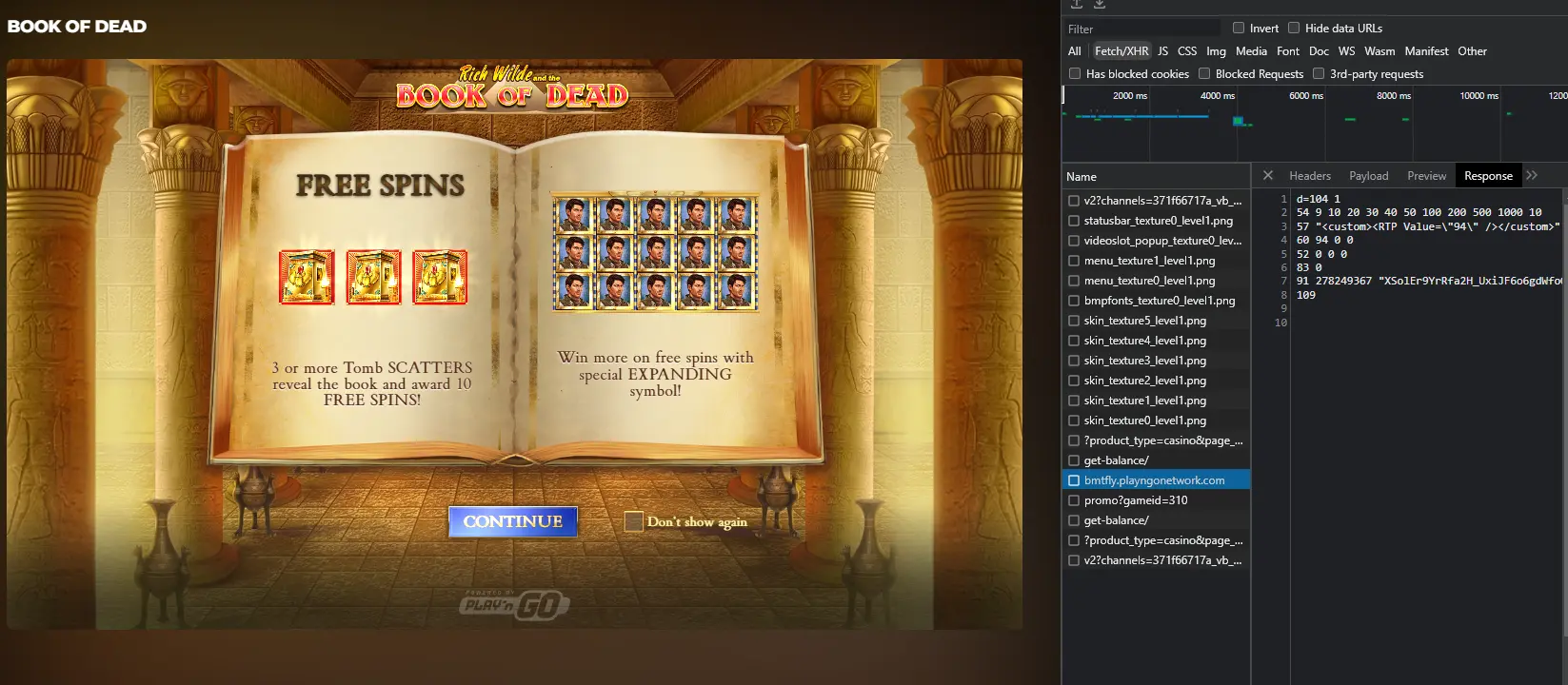Filter requests by Other type
The image size is (1568, 685).
tap(1472, 51)
